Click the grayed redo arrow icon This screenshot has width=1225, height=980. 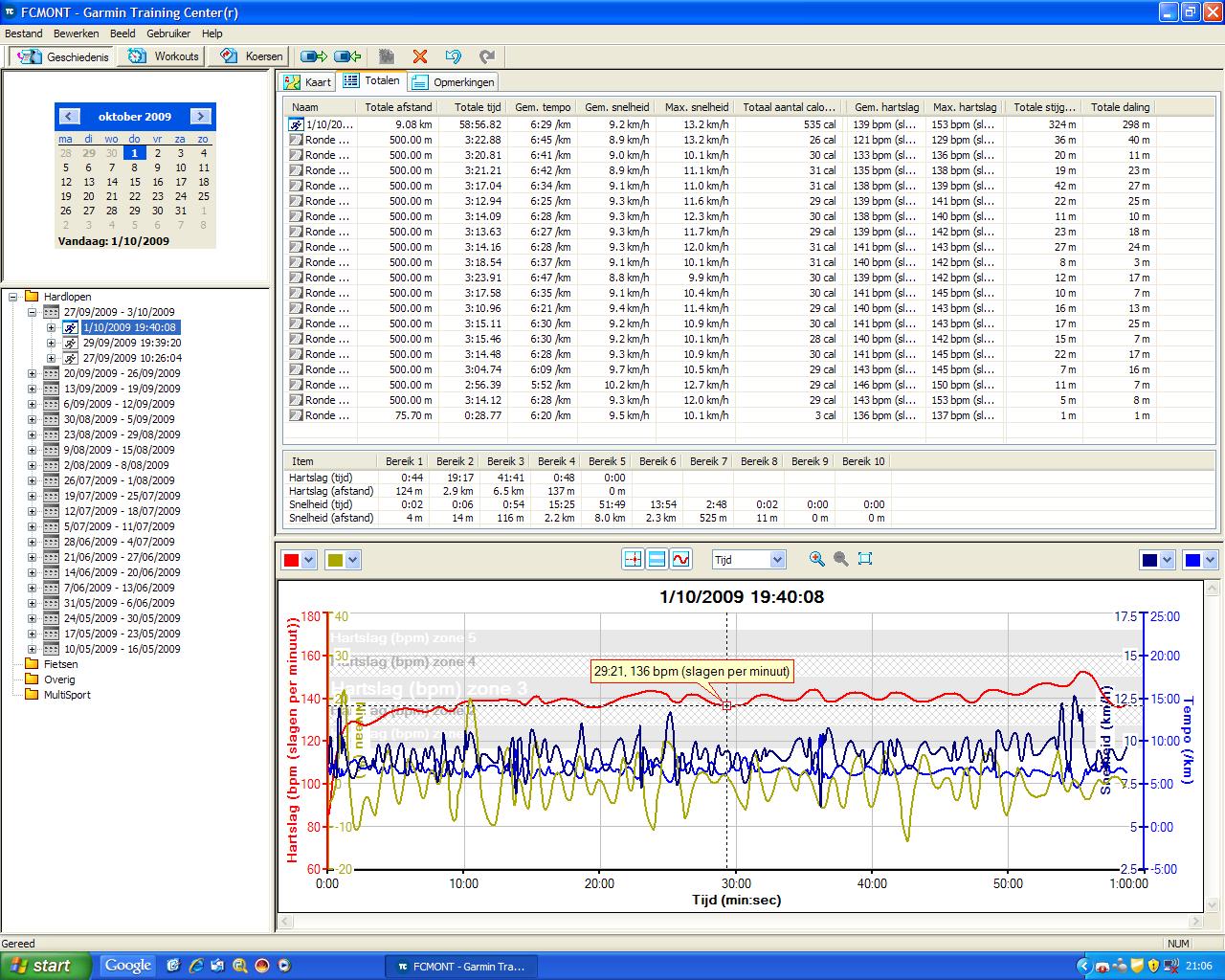(x=487, y=56)
